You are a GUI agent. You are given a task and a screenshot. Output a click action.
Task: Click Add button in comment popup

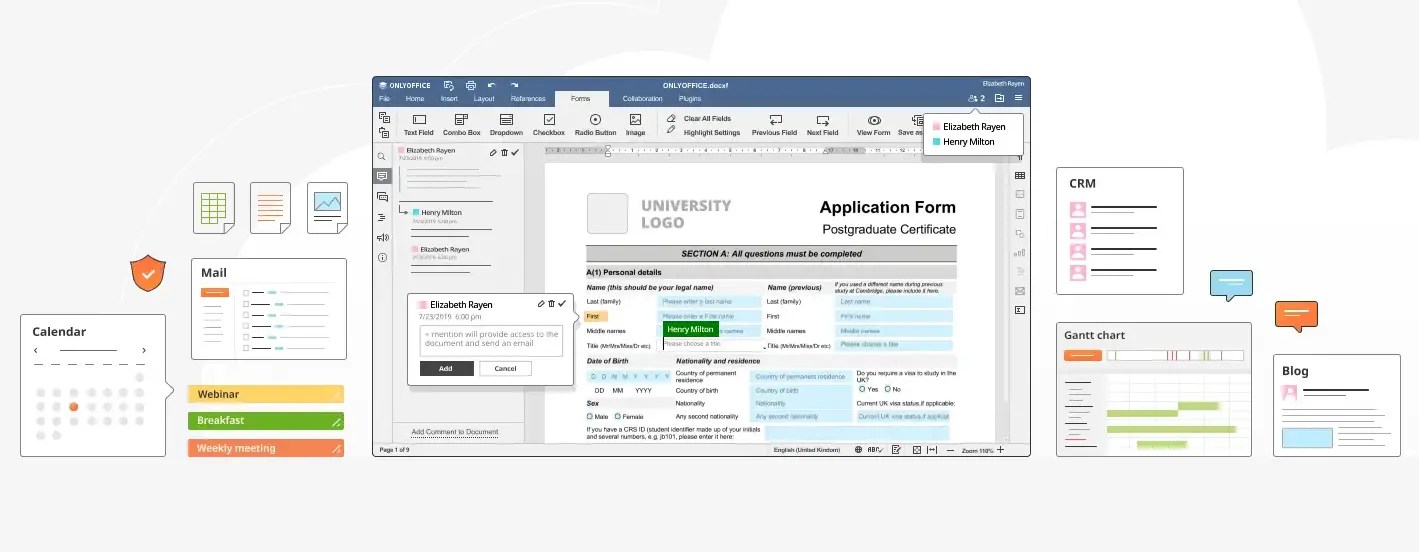point(446,369)
